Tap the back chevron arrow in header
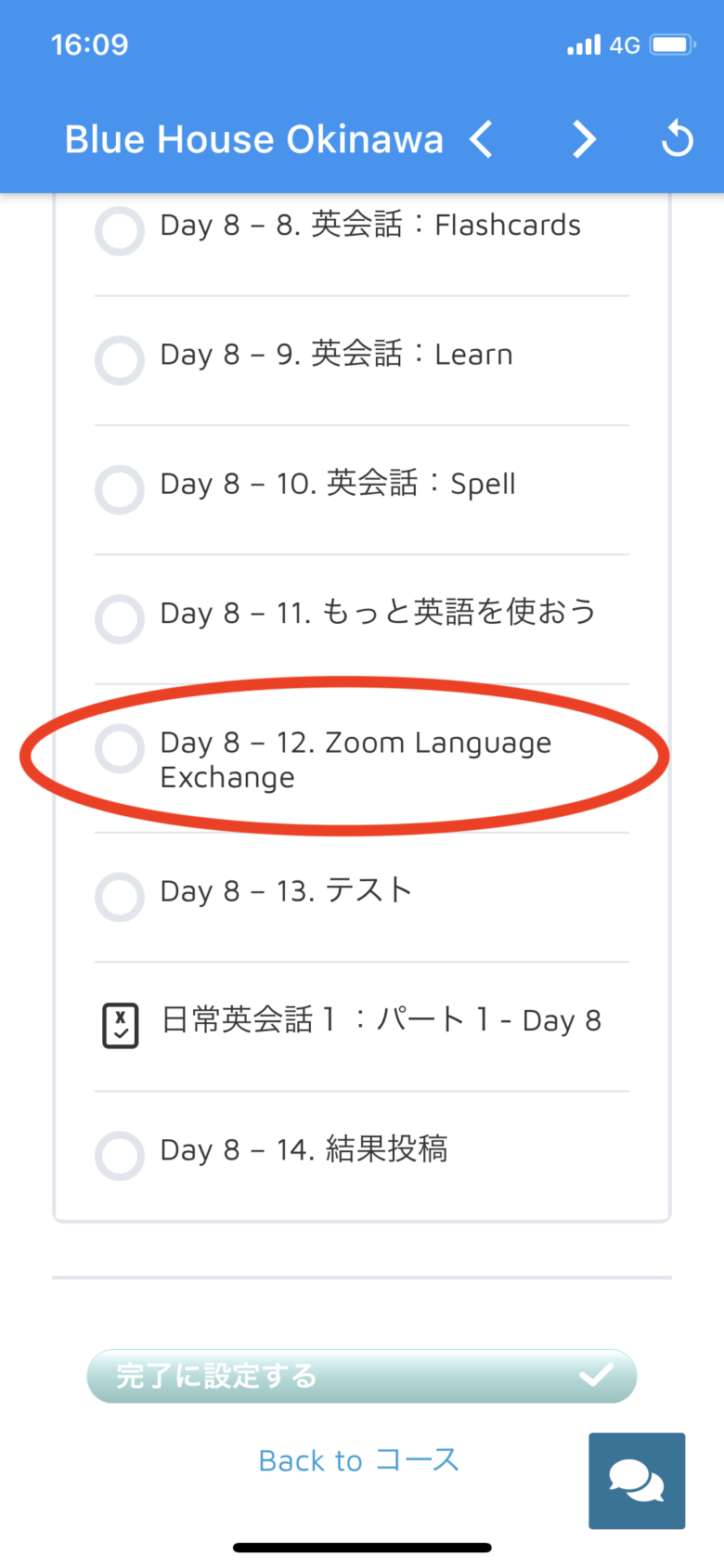Screen dimensions: 724x1568 pos(482,140)
